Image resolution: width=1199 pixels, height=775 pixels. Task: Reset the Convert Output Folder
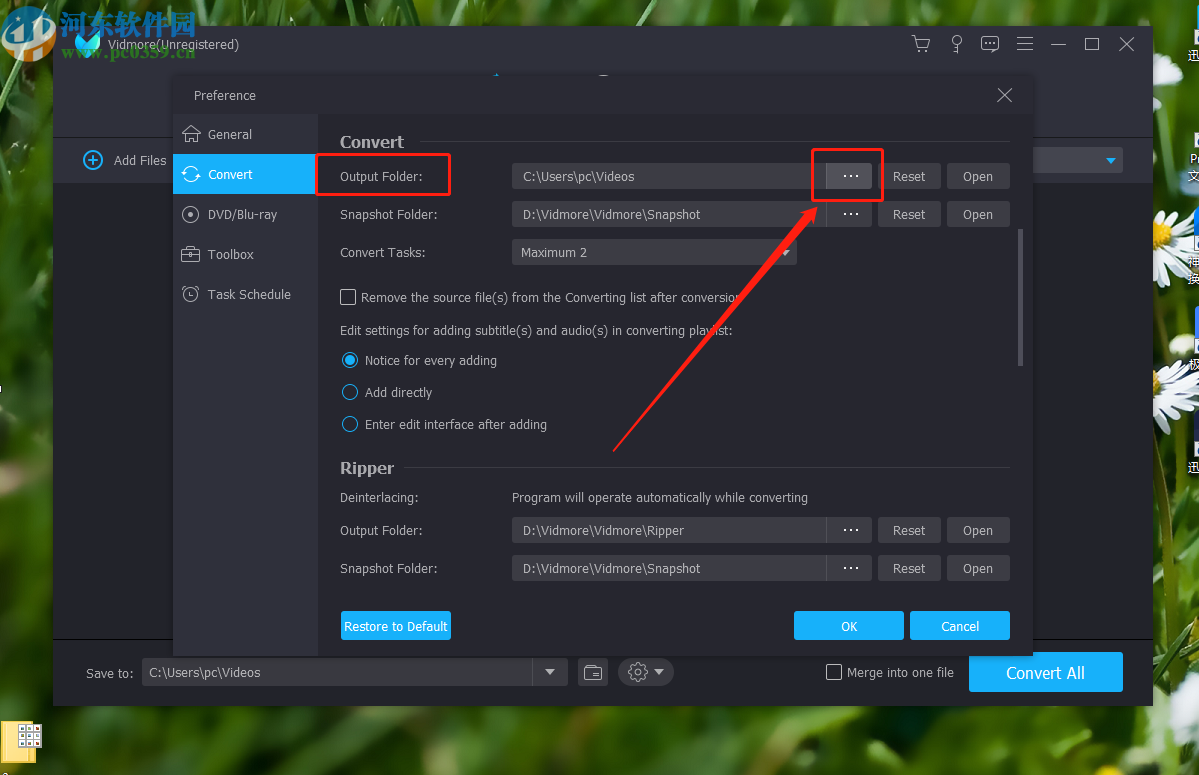click(909, 177)
